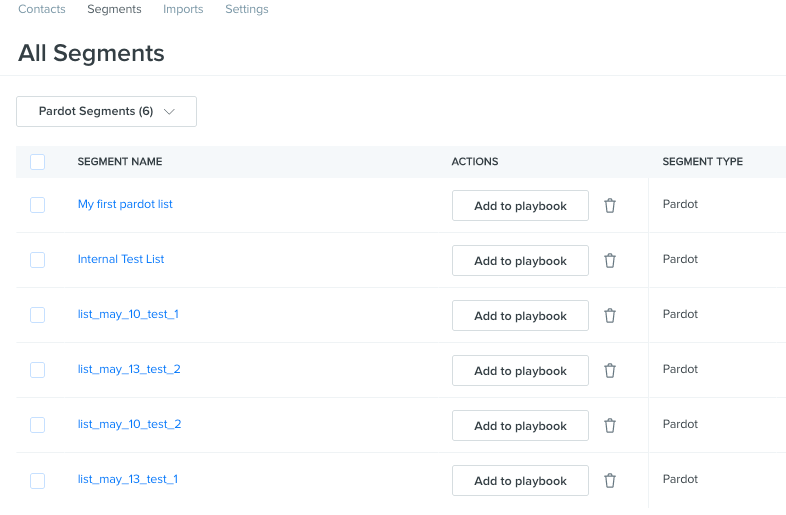
Task: Open segment link list_may_13_test_2
Action: (x=129, y=370)
